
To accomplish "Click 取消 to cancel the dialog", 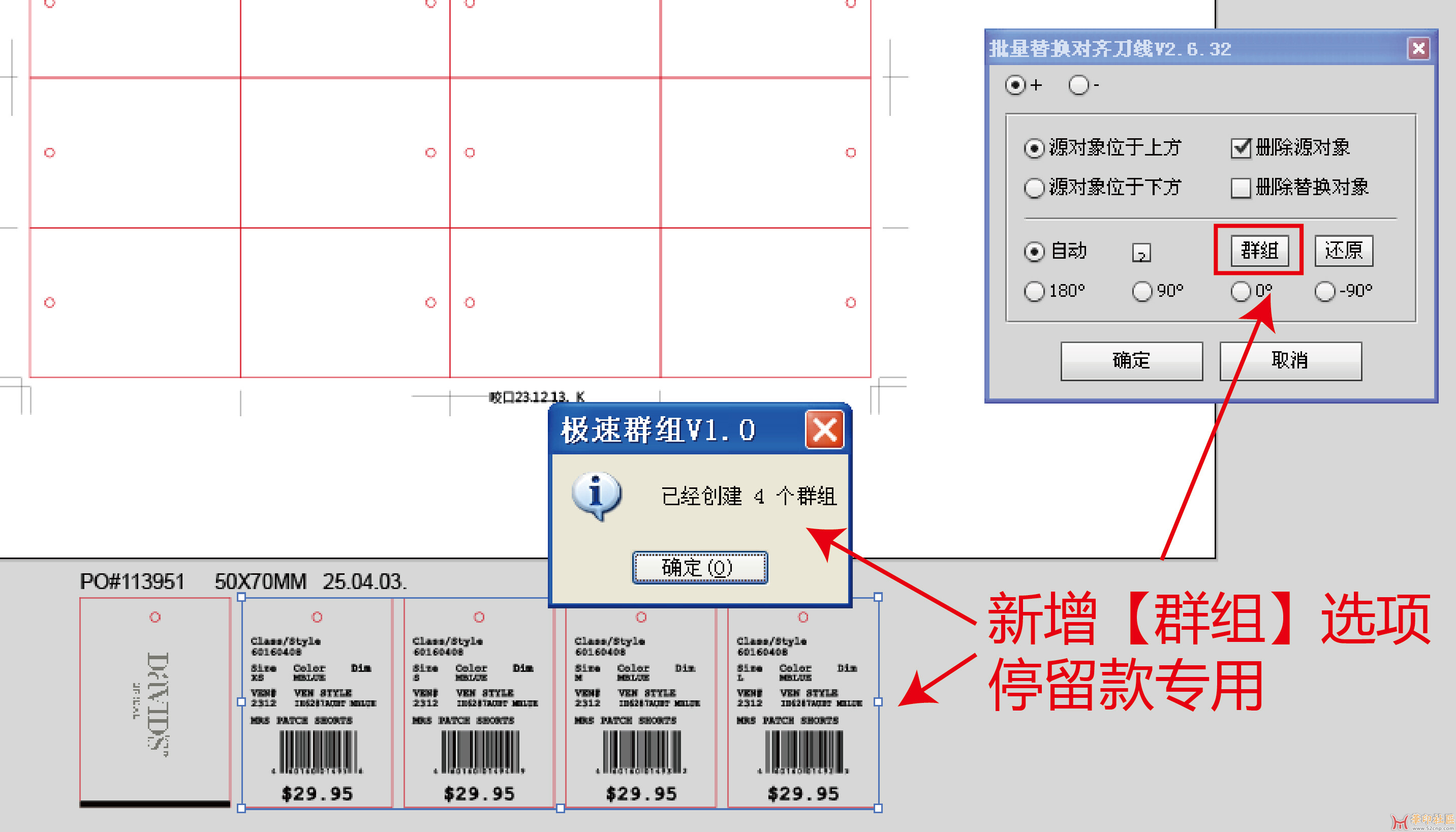I will 1290,360.
